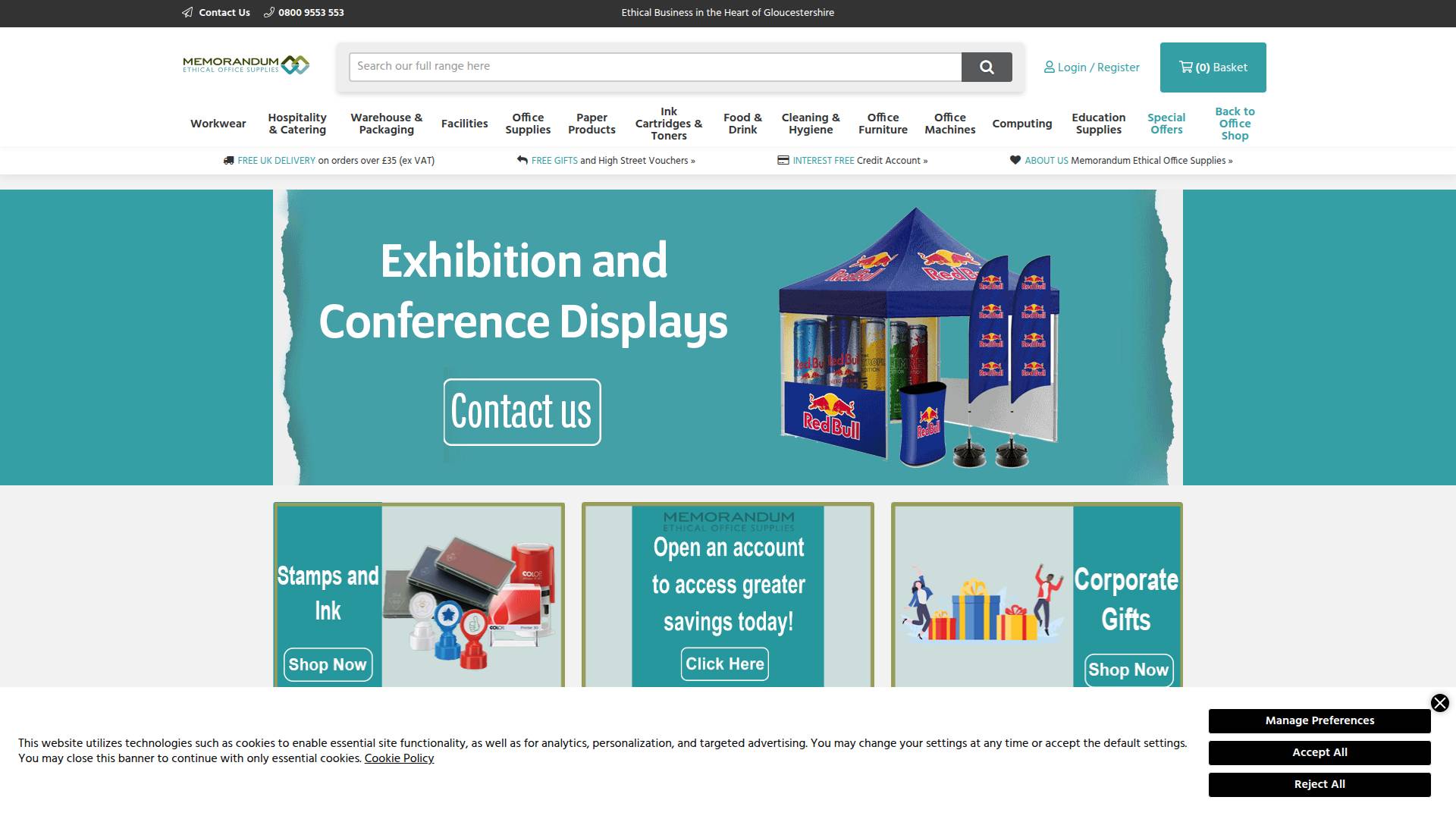Click the INTEREST FREE credit card icon
1456x819 pixels.
(783, 160)
